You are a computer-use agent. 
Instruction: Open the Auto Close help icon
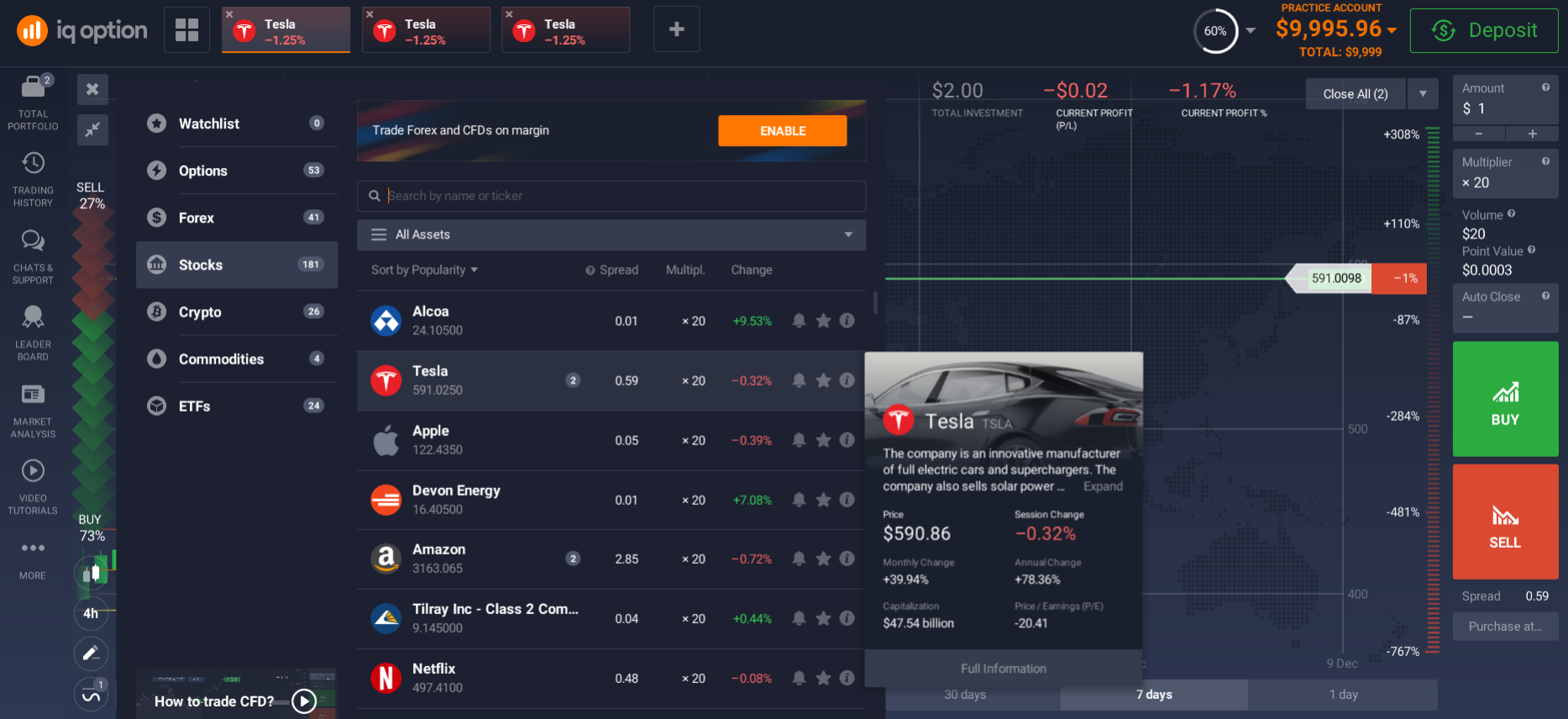(x=1545, y=296)
